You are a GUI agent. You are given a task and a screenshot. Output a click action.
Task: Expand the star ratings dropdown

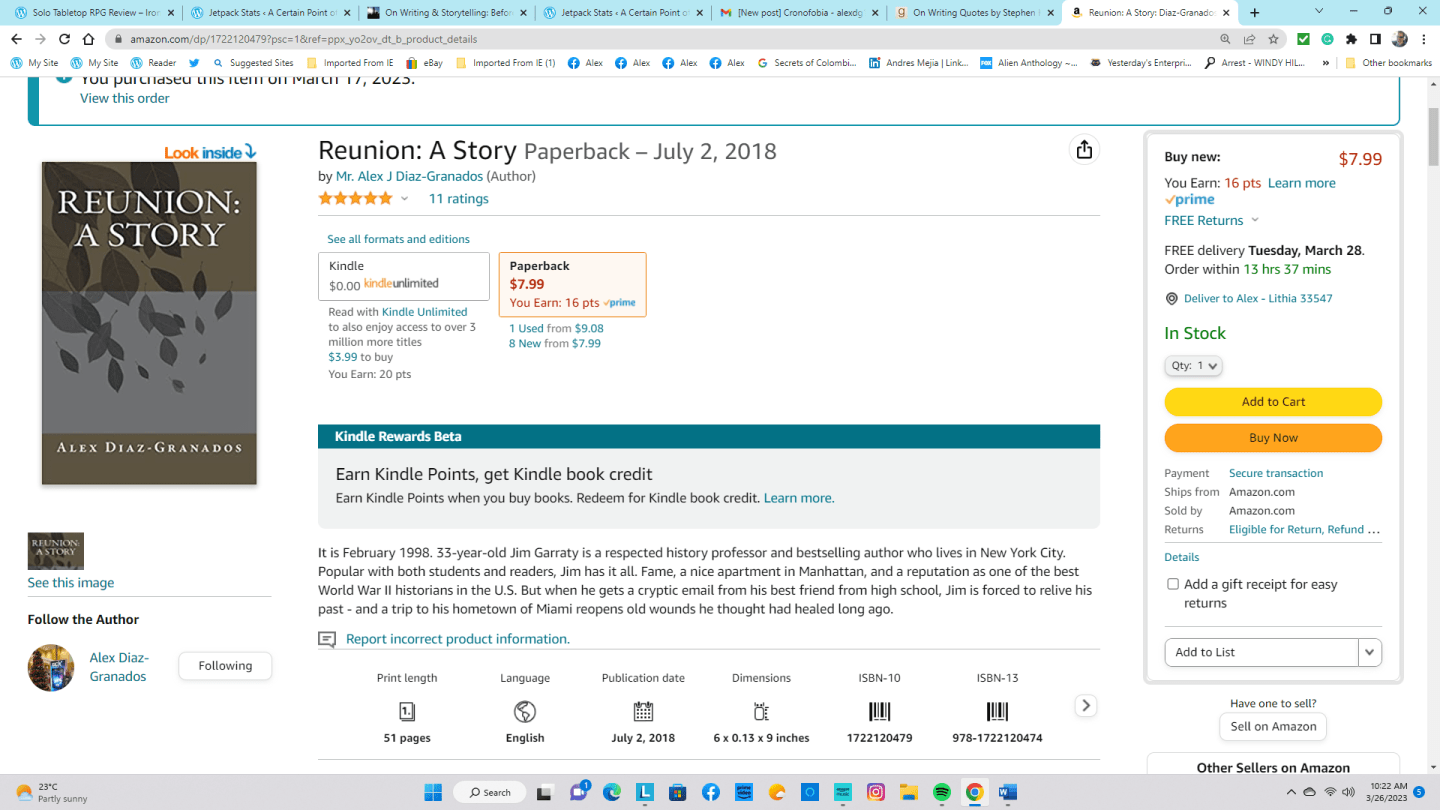(404, 198)
